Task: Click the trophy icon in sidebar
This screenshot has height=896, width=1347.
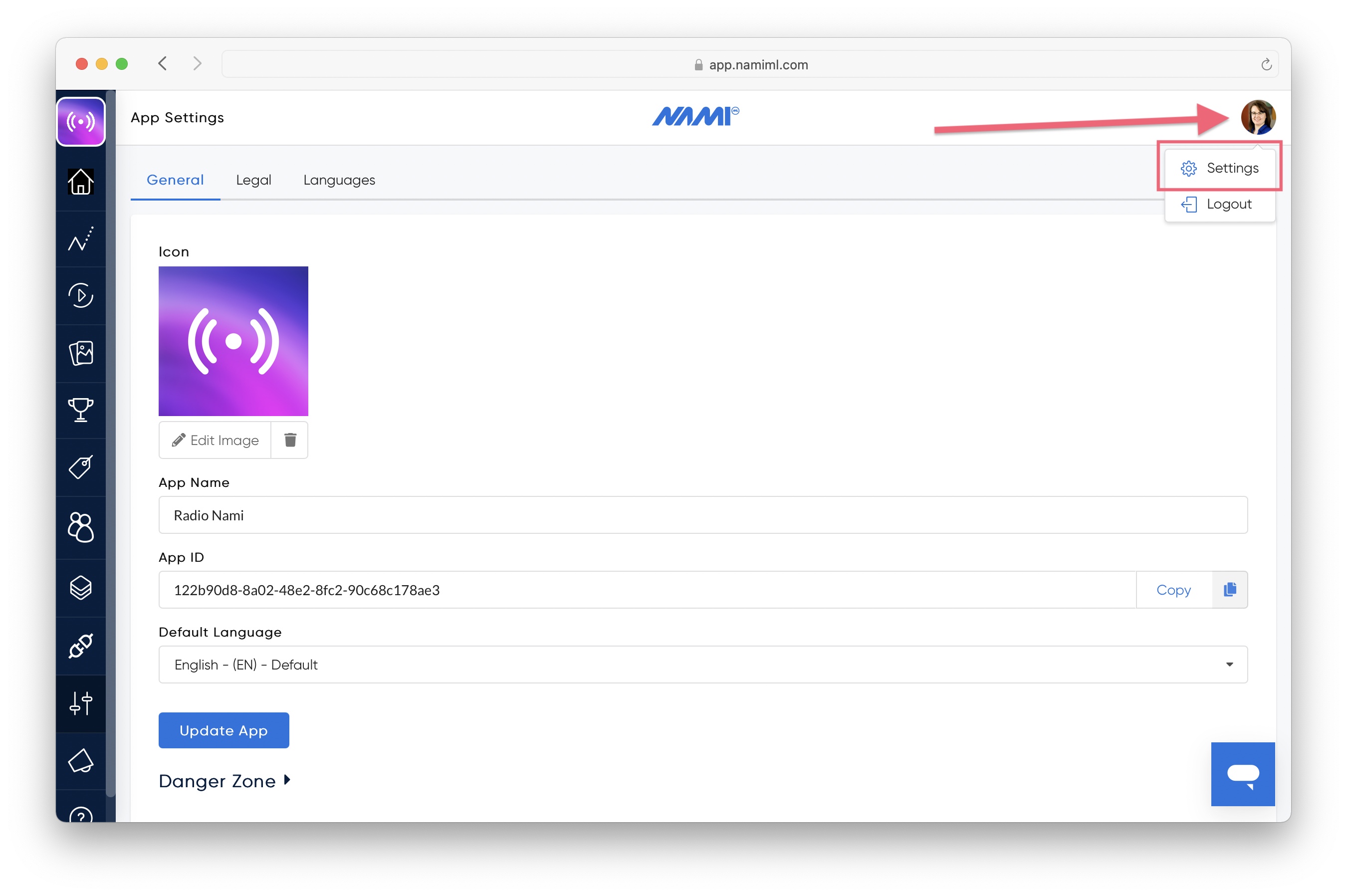Action: coord(81,410)
